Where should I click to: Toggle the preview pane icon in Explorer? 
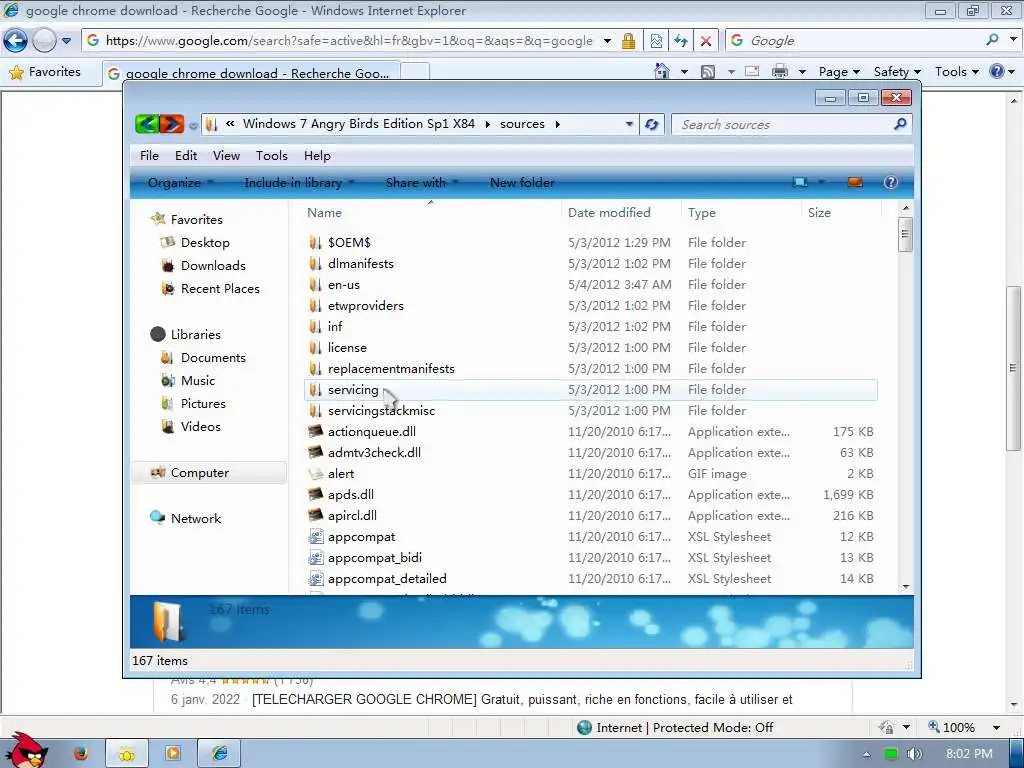855,182
